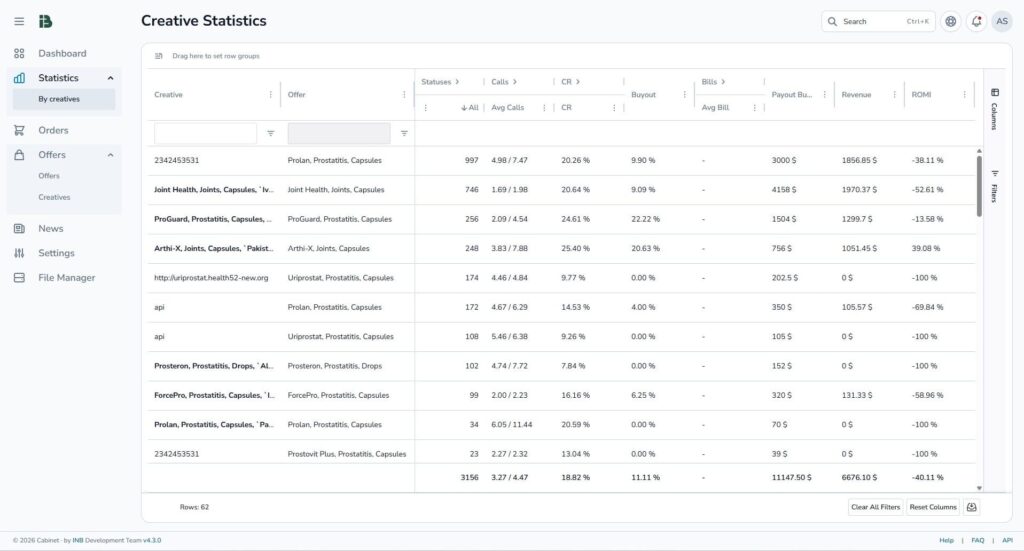Viewport: 1024px width, 551px height.
Task: Toggle the Columns side panel
Action: point(994,103)
